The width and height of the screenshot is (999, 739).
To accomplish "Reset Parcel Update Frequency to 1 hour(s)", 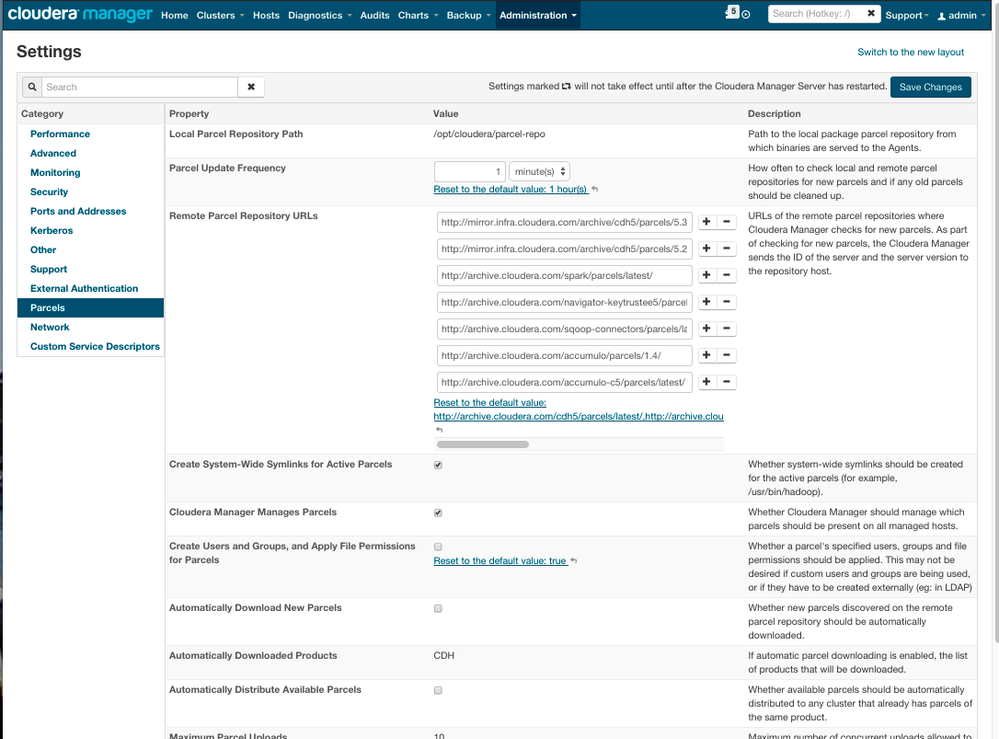I will pyautogui.click(x=511, y=189).
